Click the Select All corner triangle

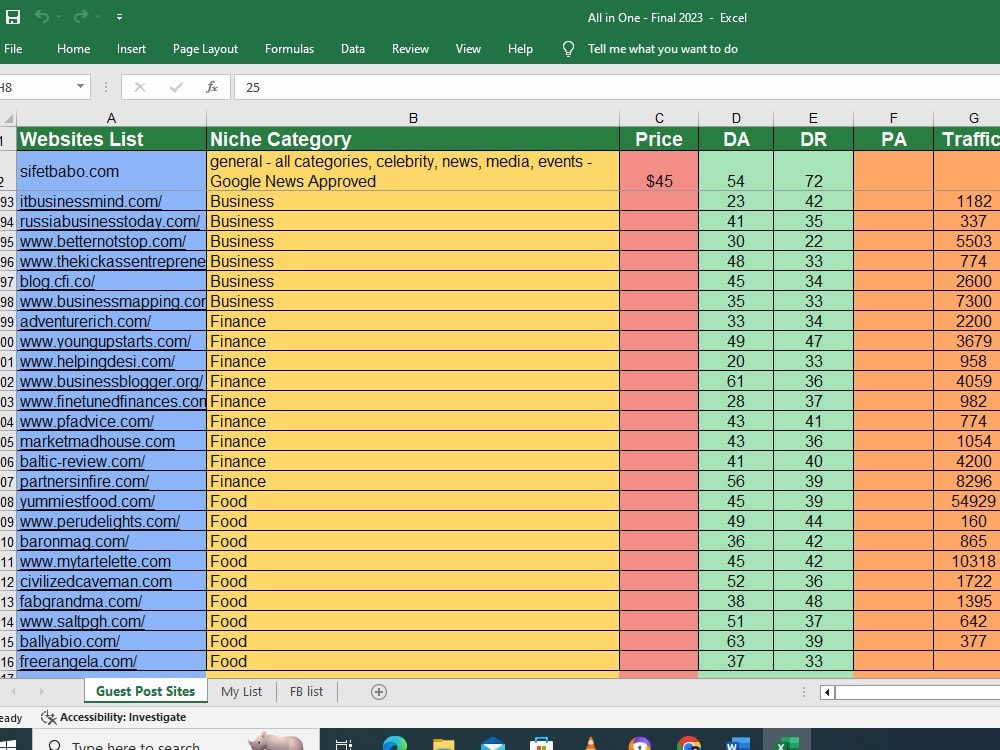(x=9, y=119)
